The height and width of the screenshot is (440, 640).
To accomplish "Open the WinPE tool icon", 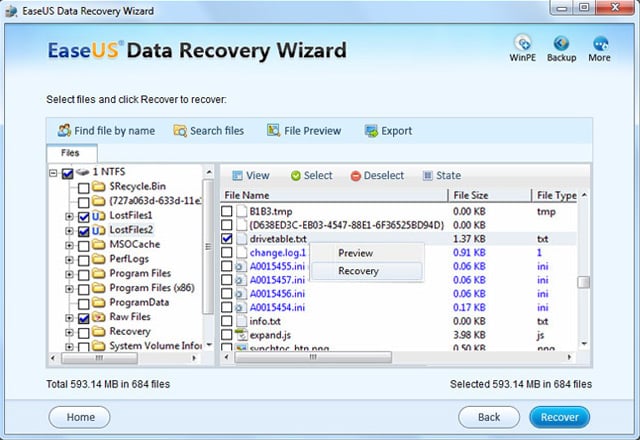I will pyautogui.click(x=522, y=43).
